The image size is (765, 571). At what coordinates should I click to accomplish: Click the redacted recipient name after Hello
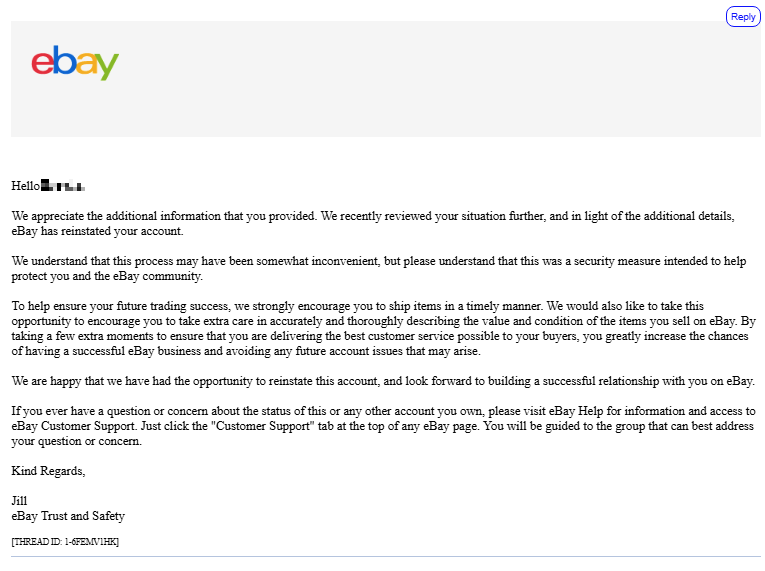[x=63, y=186]
